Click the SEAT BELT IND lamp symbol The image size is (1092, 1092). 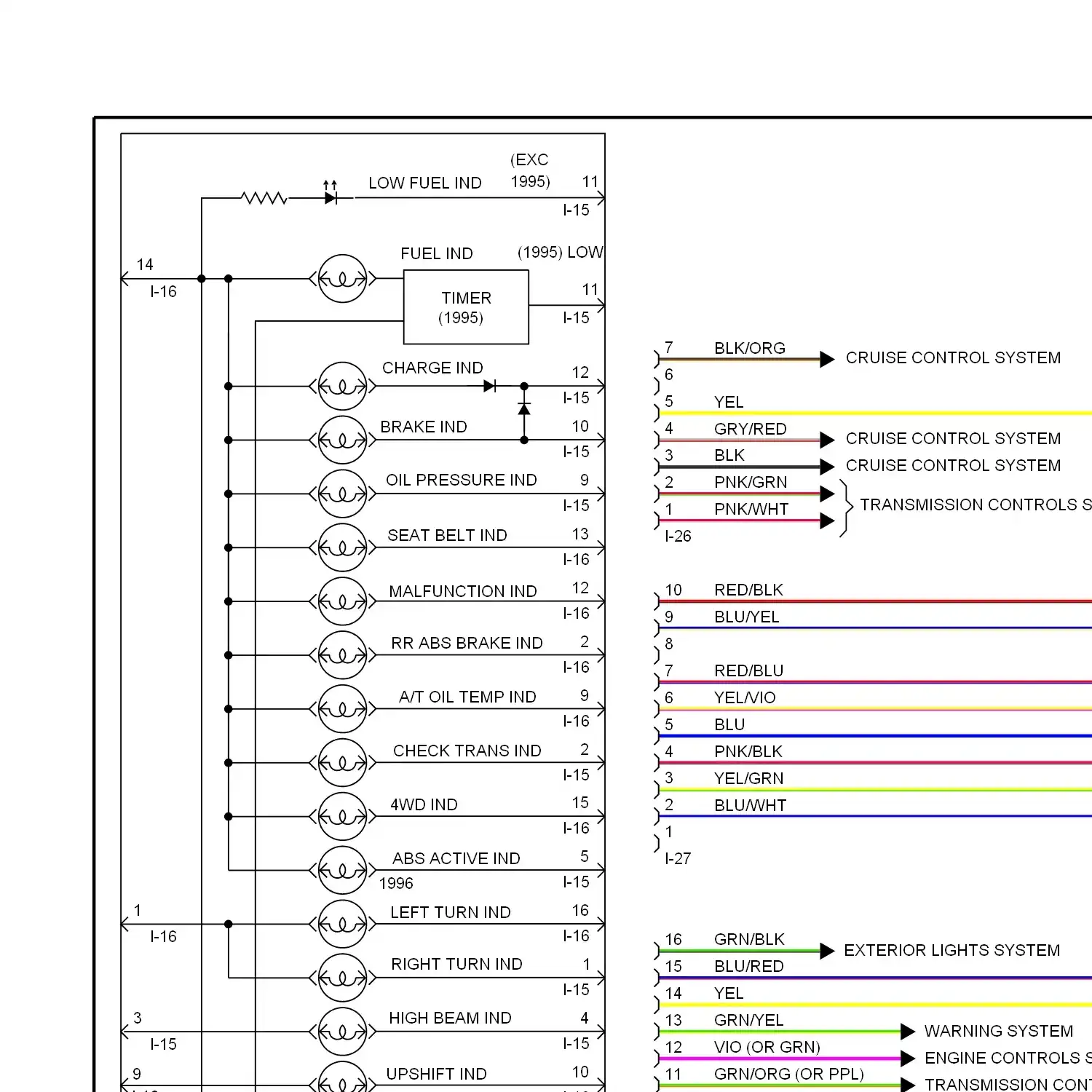click(342, 547)
